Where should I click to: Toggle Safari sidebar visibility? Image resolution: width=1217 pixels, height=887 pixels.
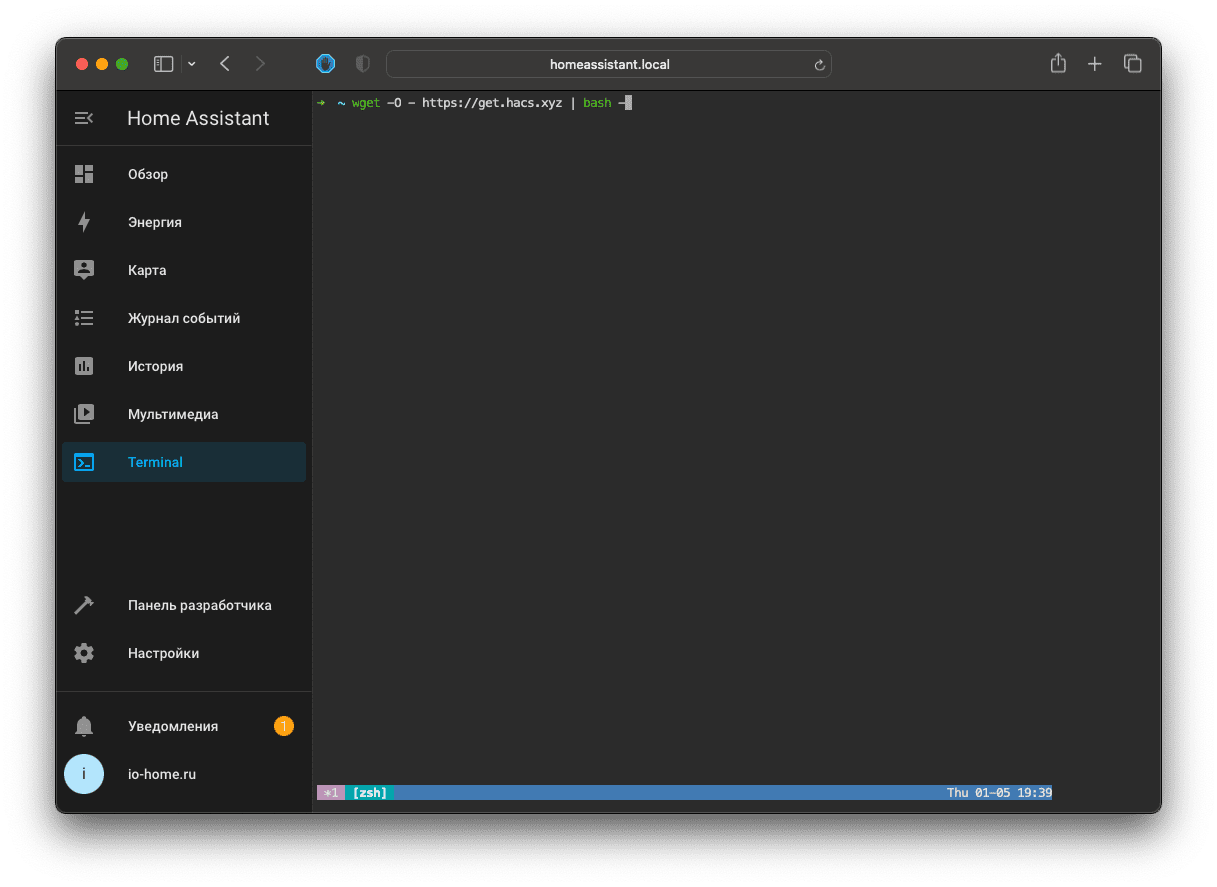(x=162, y=63)
